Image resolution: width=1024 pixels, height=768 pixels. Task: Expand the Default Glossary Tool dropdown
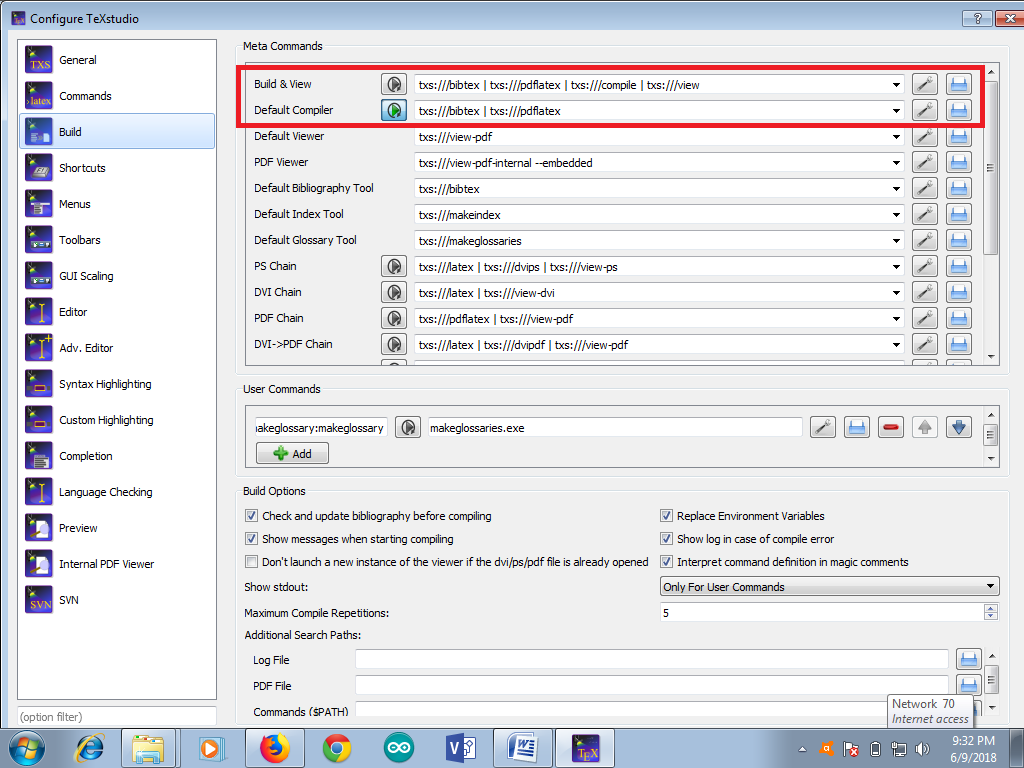(896, 241)
